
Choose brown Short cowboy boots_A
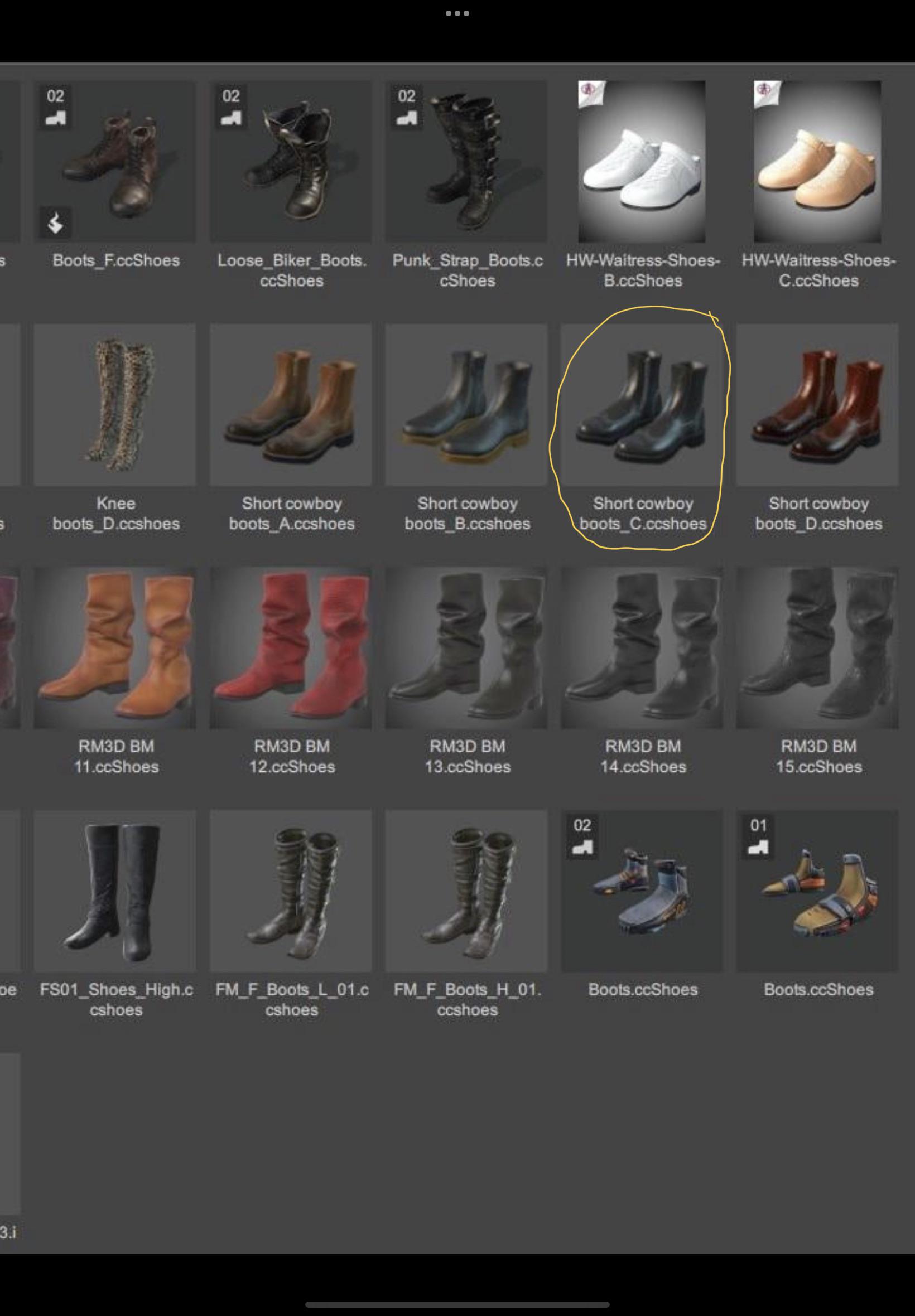(291, 404)
